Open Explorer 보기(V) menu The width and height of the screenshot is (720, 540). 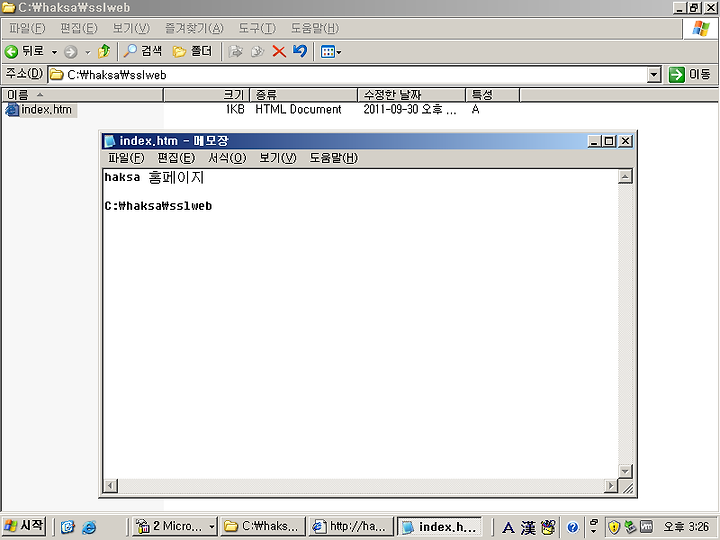(131, 28)
